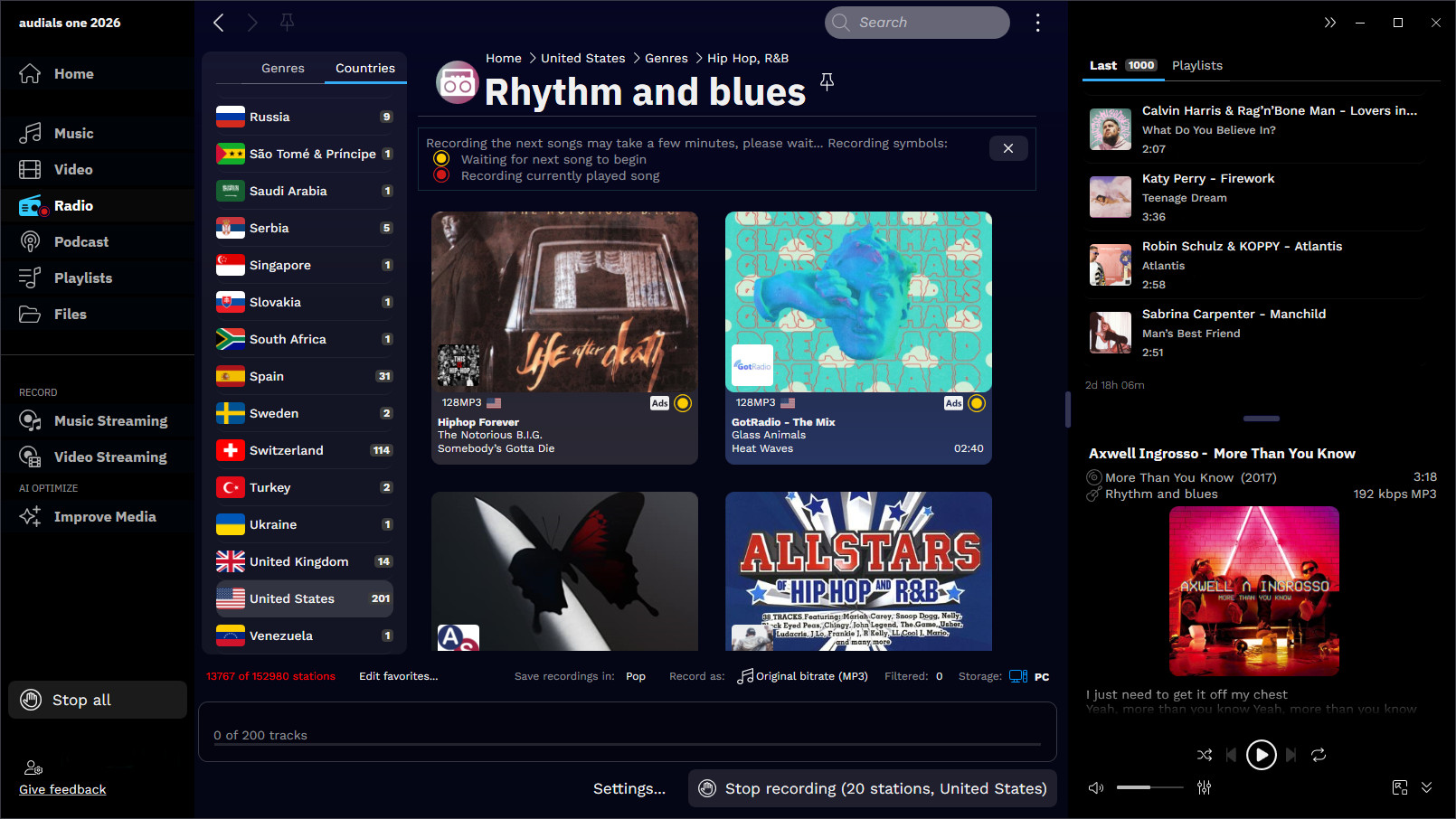Toggle shuffle playback
Image resolution: width=1456 pixels, height=819 pixels.
(1205, 755)
